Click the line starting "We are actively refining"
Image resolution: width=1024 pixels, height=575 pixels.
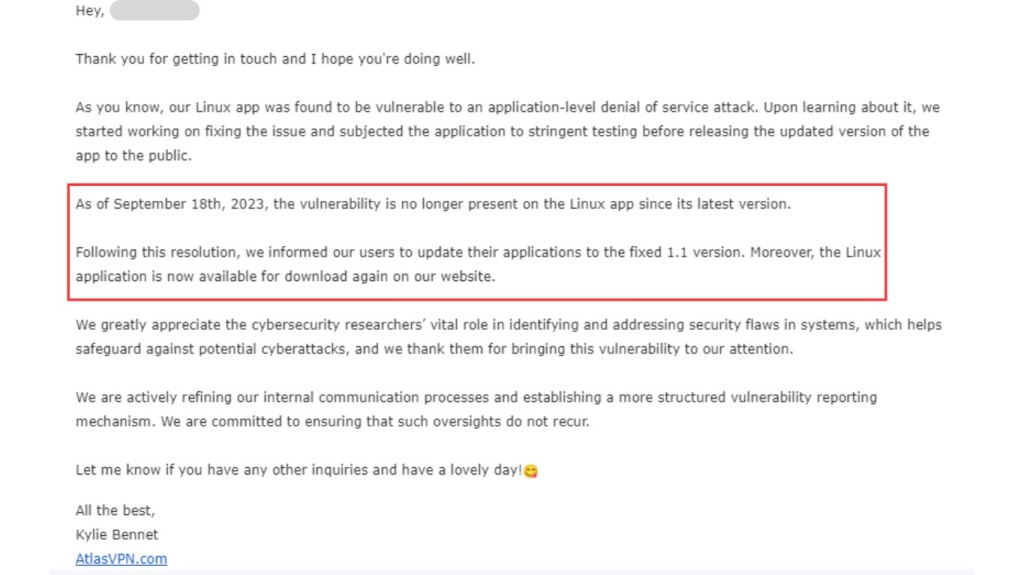coord(476,397)
